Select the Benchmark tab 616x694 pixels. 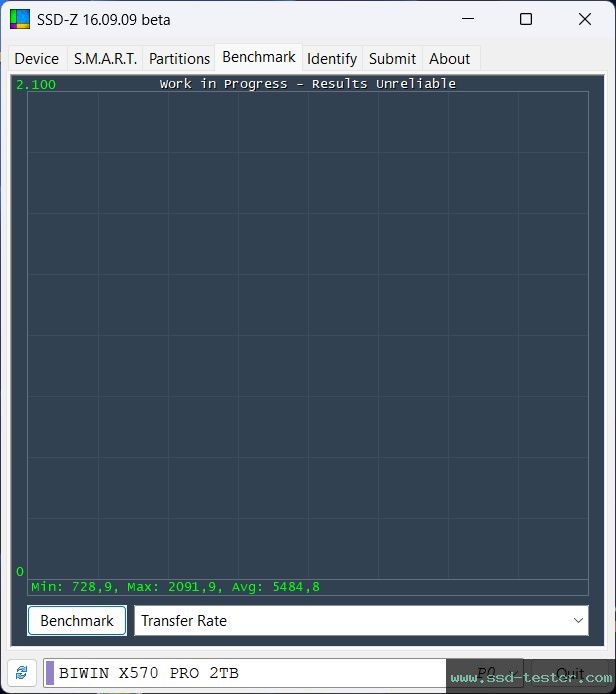click(x=259, y=57)
